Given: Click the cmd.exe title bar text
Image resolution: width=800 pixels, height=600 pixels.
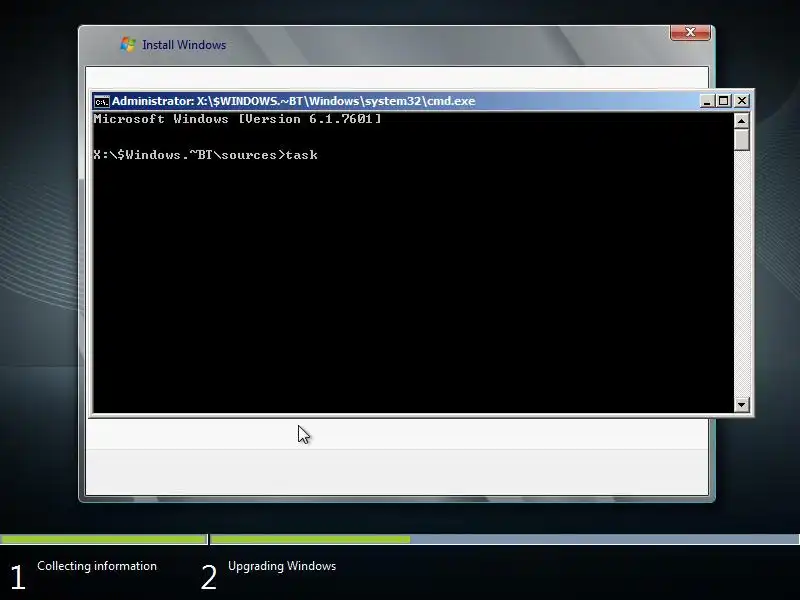Looking at the screenshot, I should click(x=293, y=101).
